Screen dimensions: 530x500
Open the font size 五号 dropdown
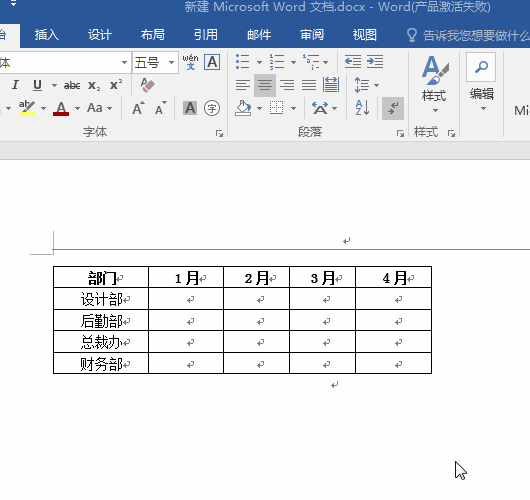[x=171, y=63]
